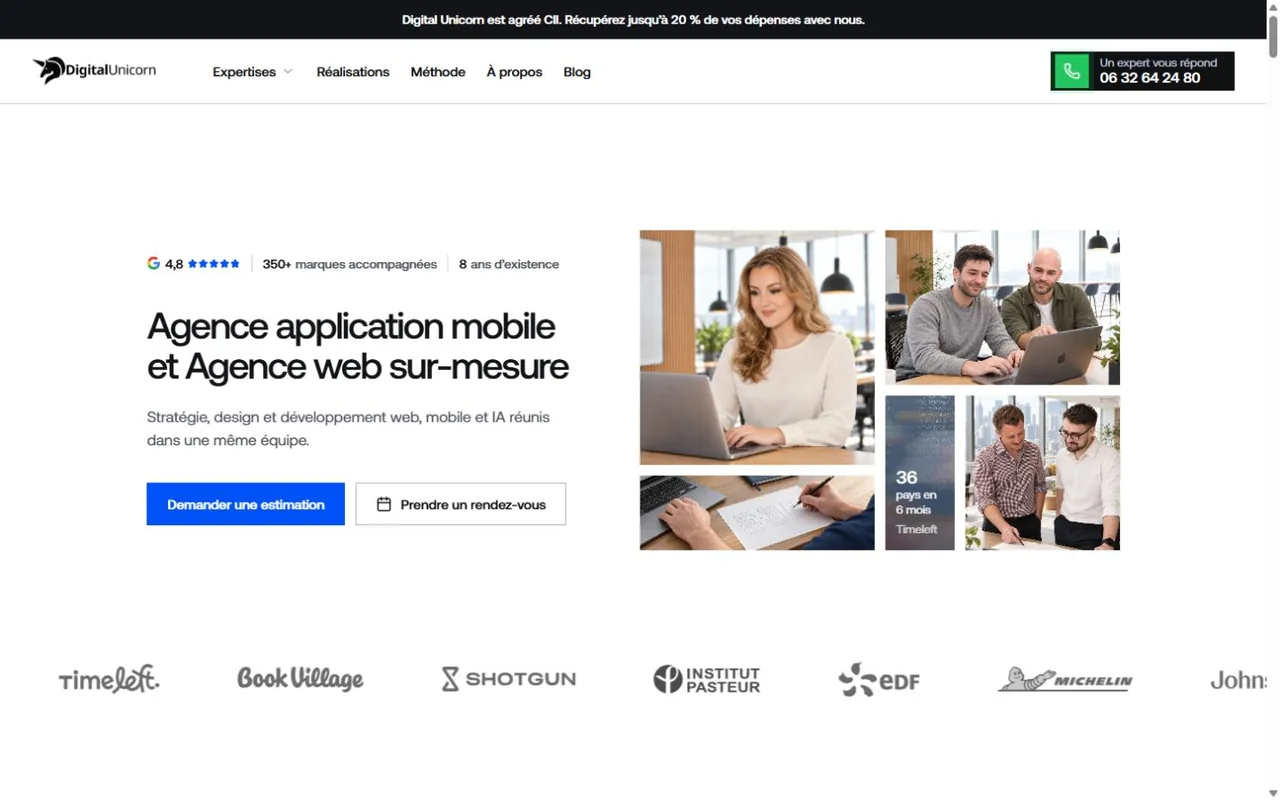Click the top CII announcement banner
Viewport: 1280px width, 800px height.
click(x=633, y=19)
